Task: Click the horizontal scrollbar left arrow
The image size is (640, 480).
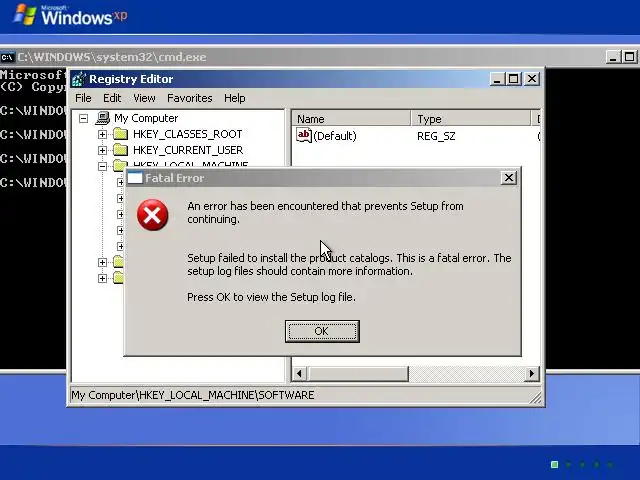Action: pos(299,373)
